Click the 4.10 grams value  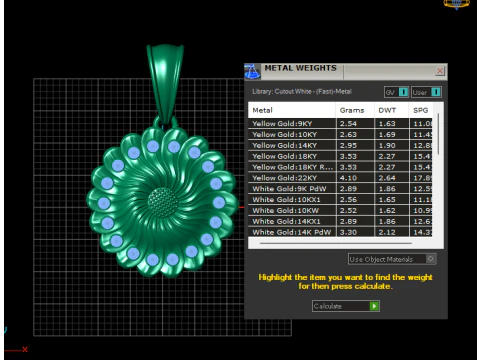coord(348,178)
